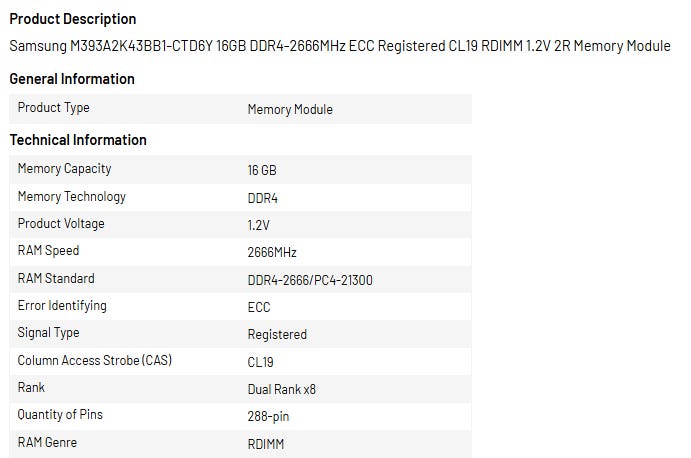Click the DDR4-2666/PC4-21300 standard value
The image size is (691, 458).
[x=310, y=280]
